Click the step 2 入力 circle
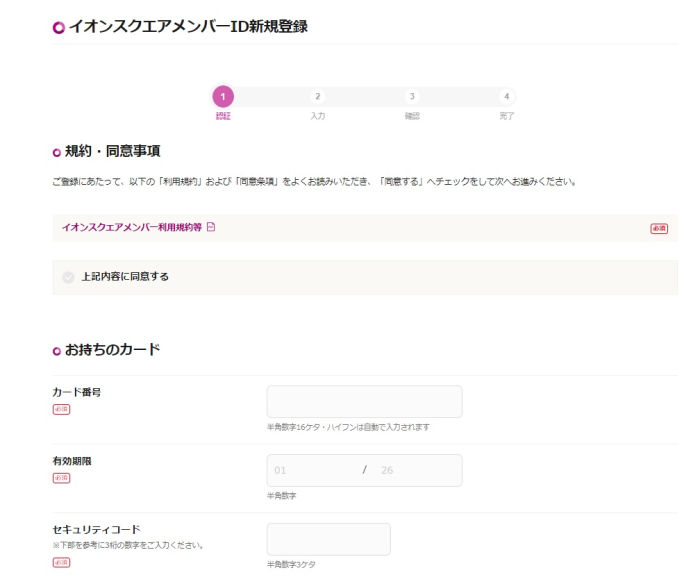Image resolution: width=700 pixels, height=581 pixels. 318,96
